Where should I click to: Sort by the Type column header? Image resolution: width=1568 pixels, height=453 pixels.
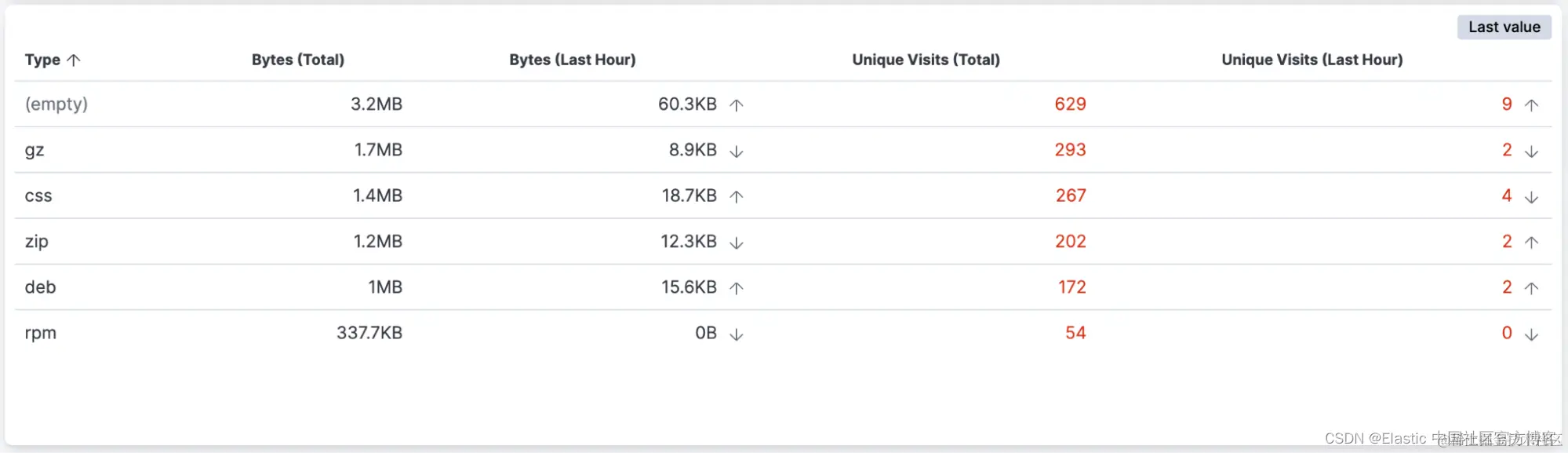(42, 60)
